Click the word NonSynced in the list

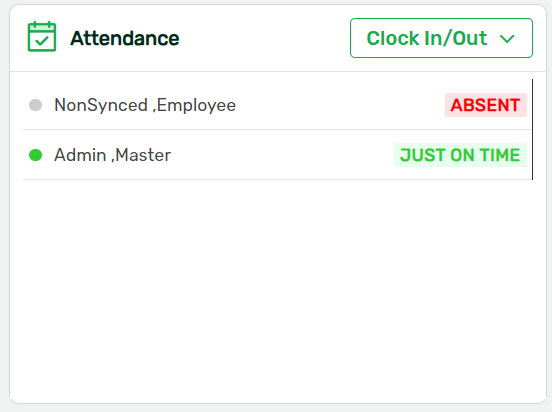point(101,105)
